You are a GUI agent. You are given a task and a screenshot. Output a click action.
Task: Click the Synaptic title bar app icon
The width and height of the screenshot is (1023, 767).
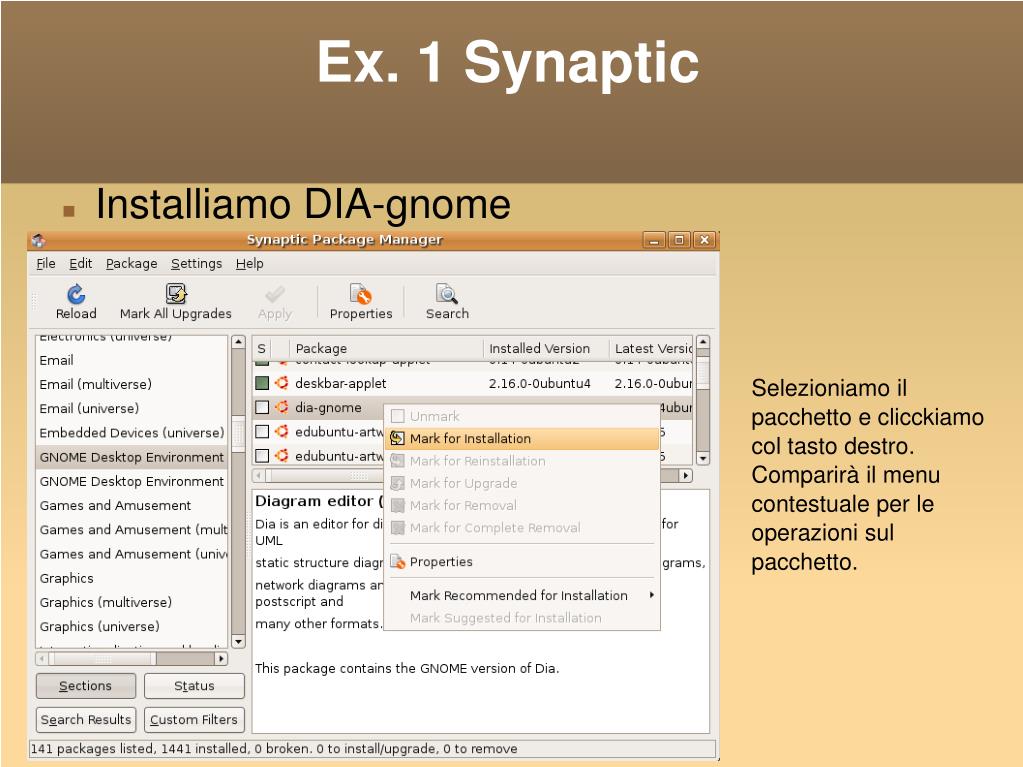click(x=38, y=240)
